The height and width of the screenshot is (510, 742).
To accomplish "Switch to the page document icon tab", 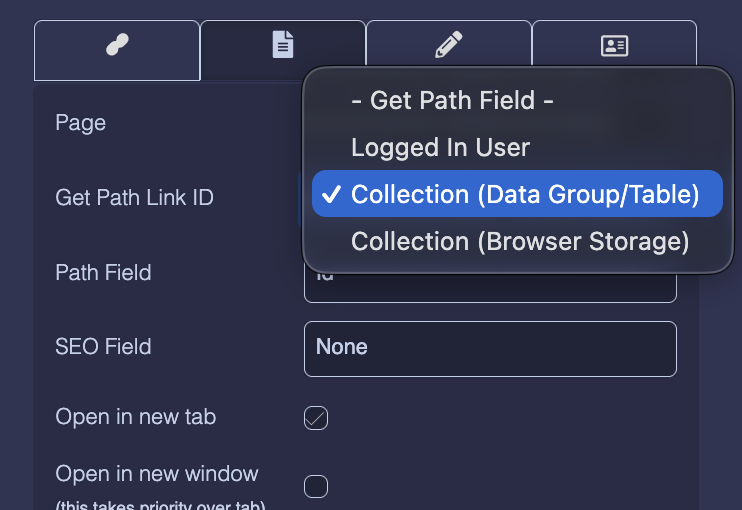I will pos(283,46).
